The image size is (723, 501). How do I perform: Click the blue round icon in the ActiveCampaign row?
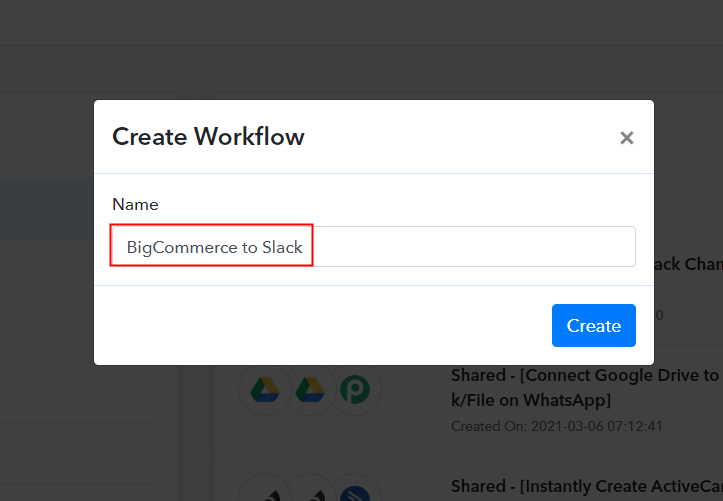click(357, 490)
